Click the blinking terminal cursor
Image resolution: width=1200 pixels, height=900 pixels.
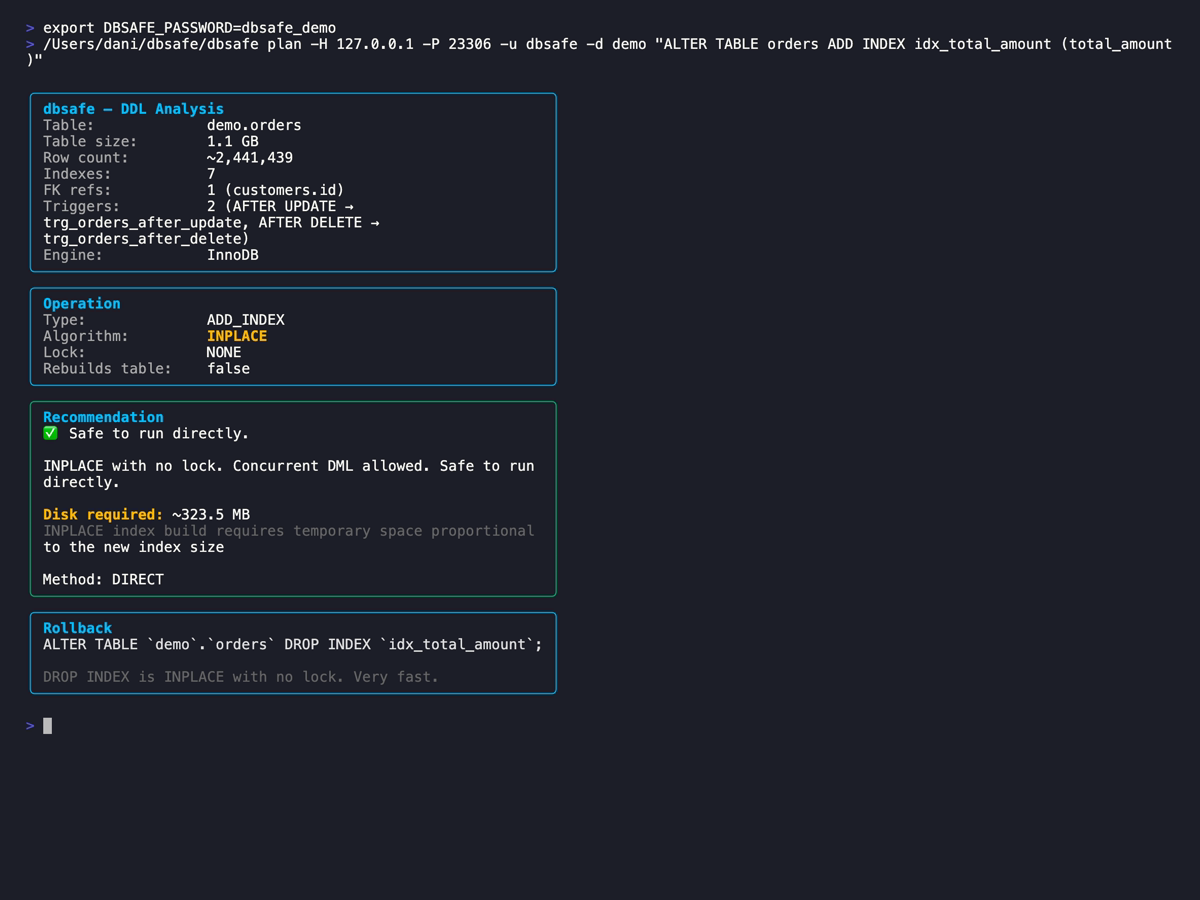click(x=46, y=725)
